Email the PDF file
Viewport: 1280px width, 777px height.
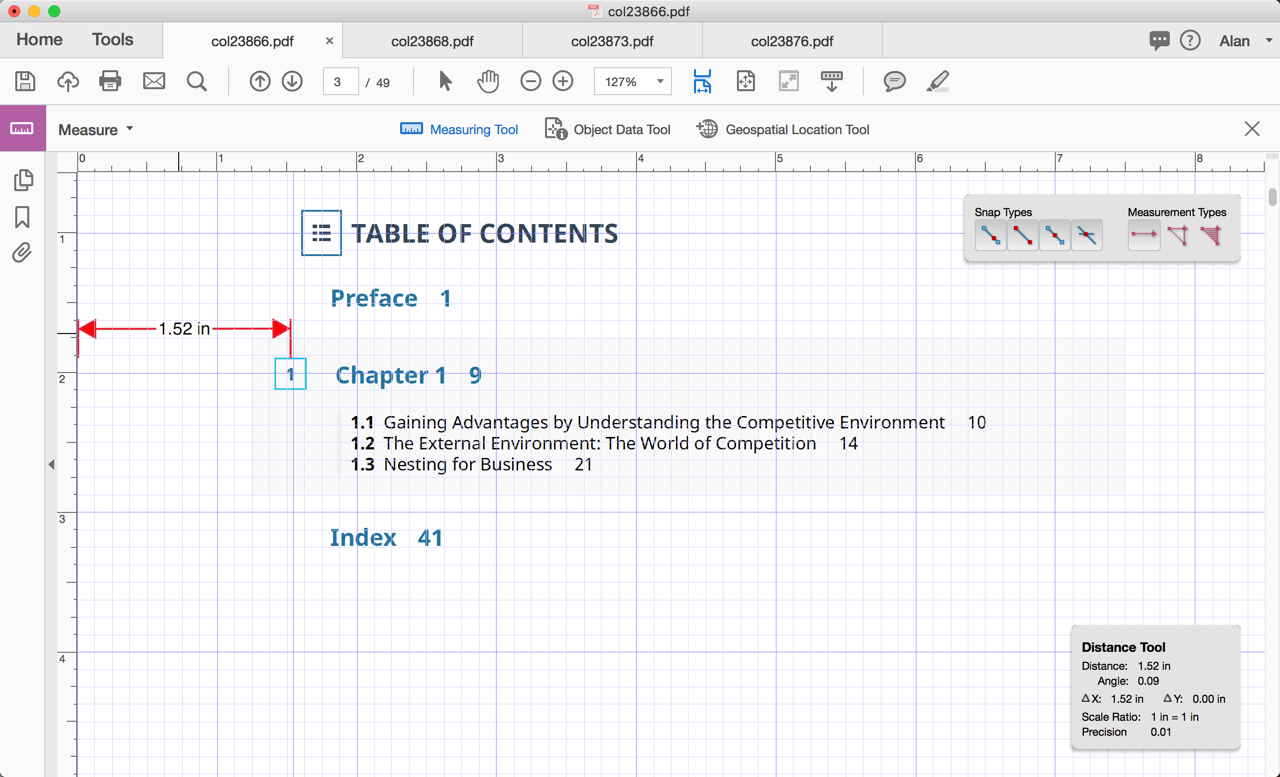pyautogui.click(x=153, y=81)
